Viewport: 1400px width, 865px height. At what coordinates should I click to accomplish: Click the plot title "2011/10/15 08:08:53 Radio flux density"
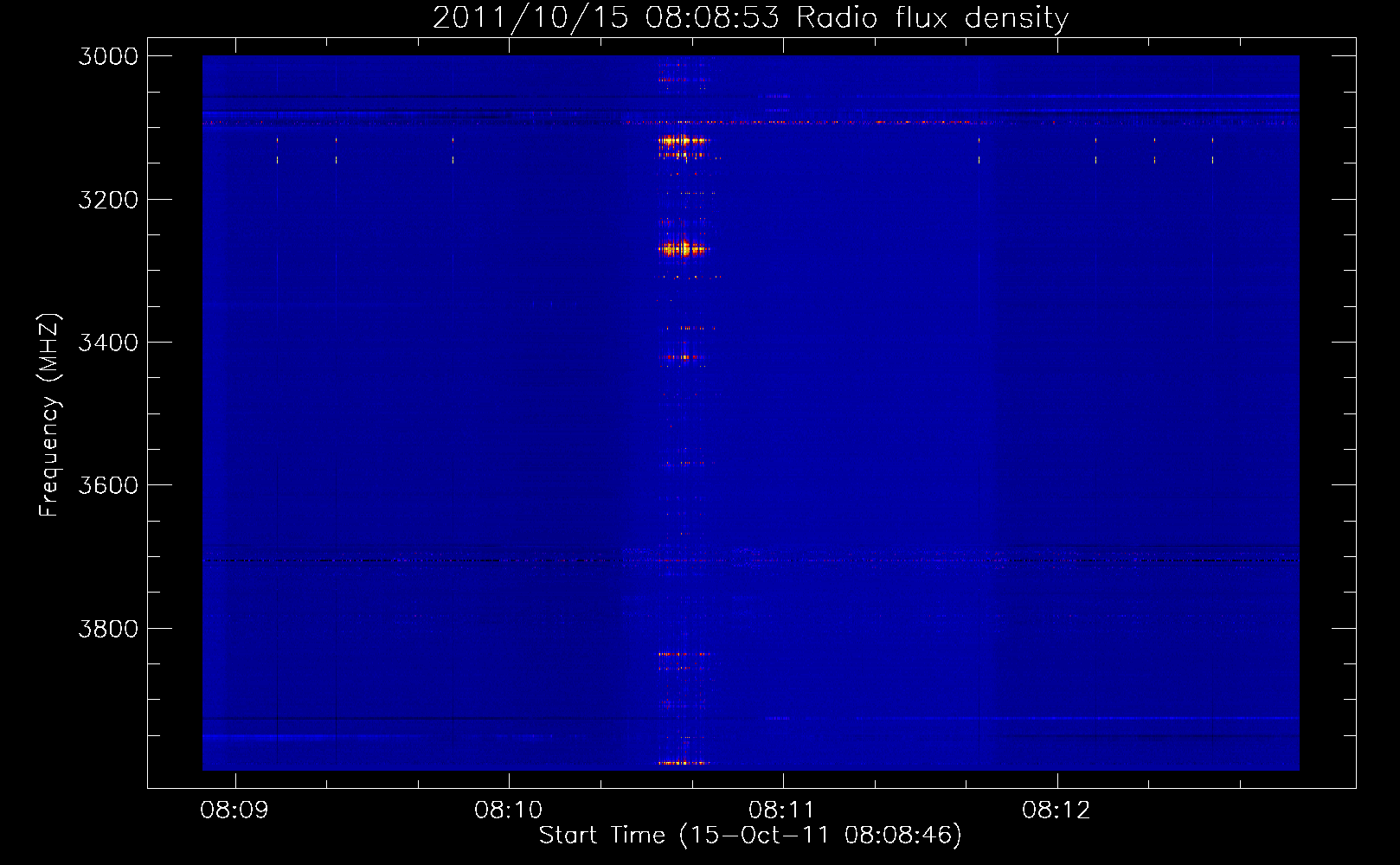tap(750, 17)
